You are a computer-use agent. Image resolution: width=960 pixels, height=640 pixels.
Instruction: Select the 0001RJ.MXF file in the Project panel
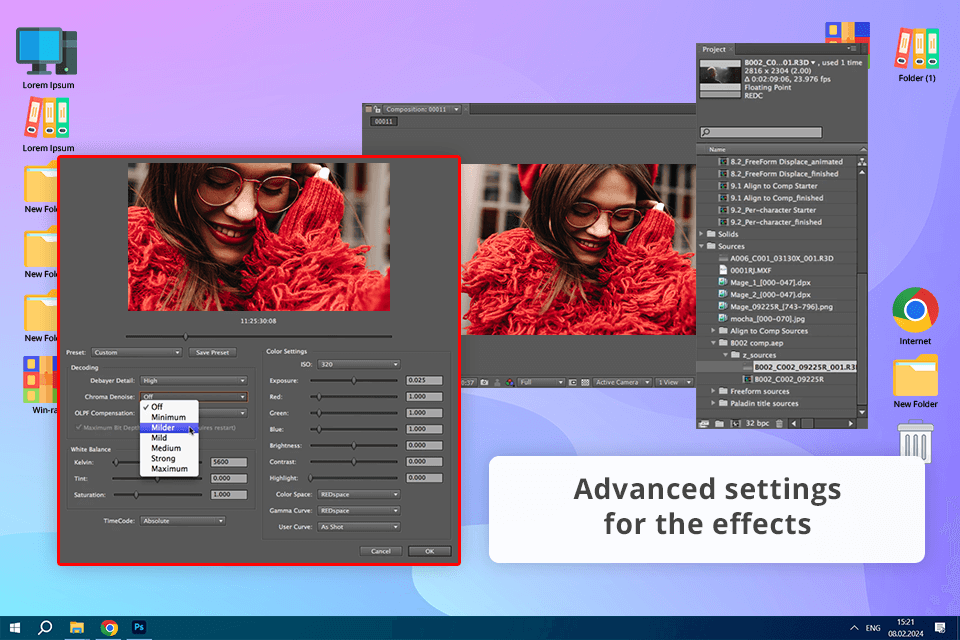751,270
